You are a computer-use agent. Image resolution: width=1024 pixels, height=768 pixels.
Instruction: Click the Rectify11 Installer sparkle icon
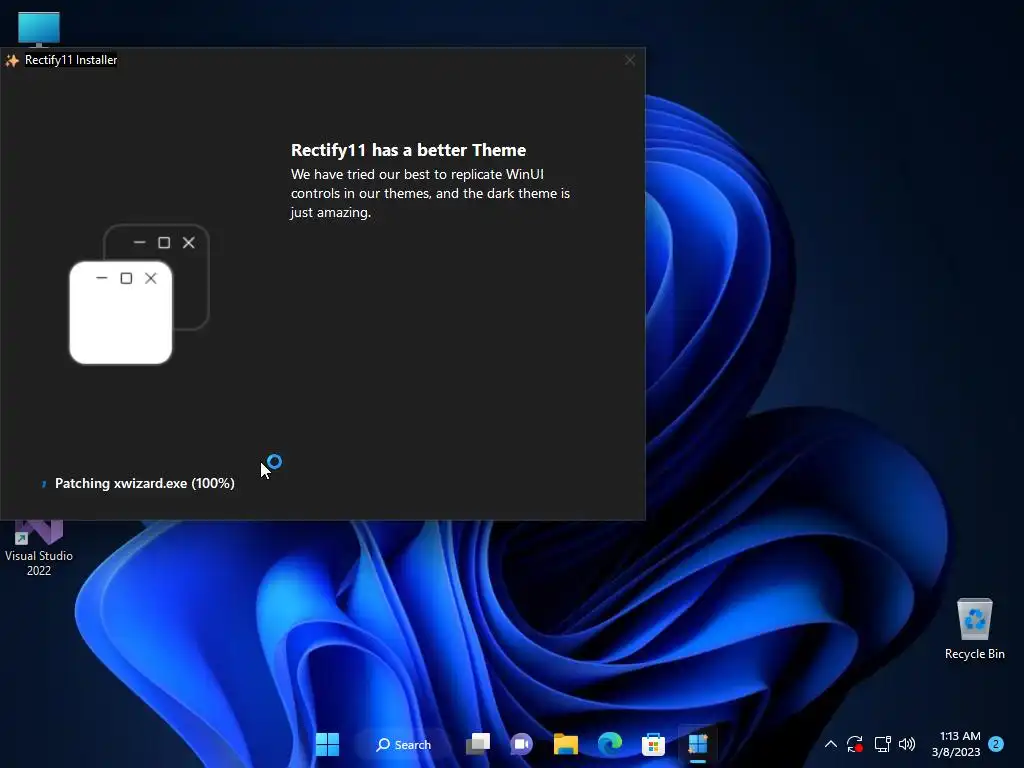tap(12, 60)
